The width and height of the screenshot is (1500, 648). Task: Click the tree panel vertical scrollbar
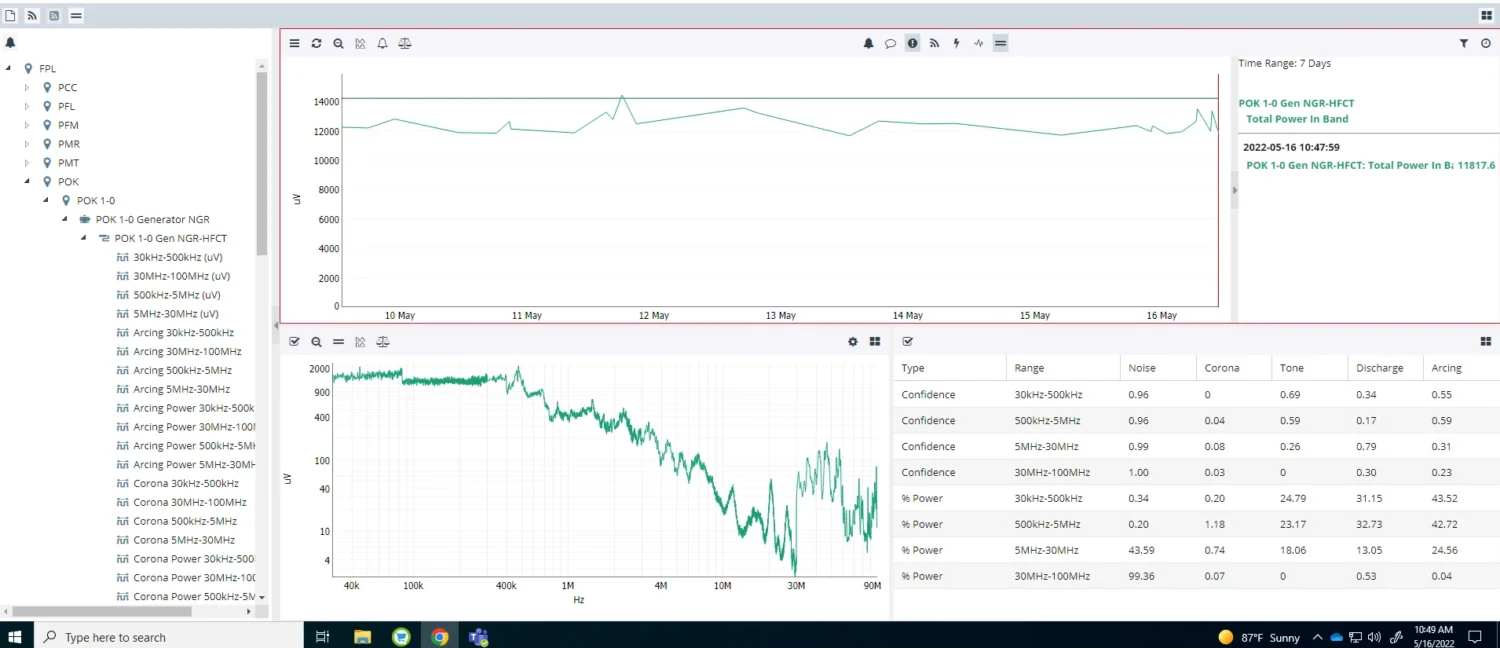click(x=262, y=160)
